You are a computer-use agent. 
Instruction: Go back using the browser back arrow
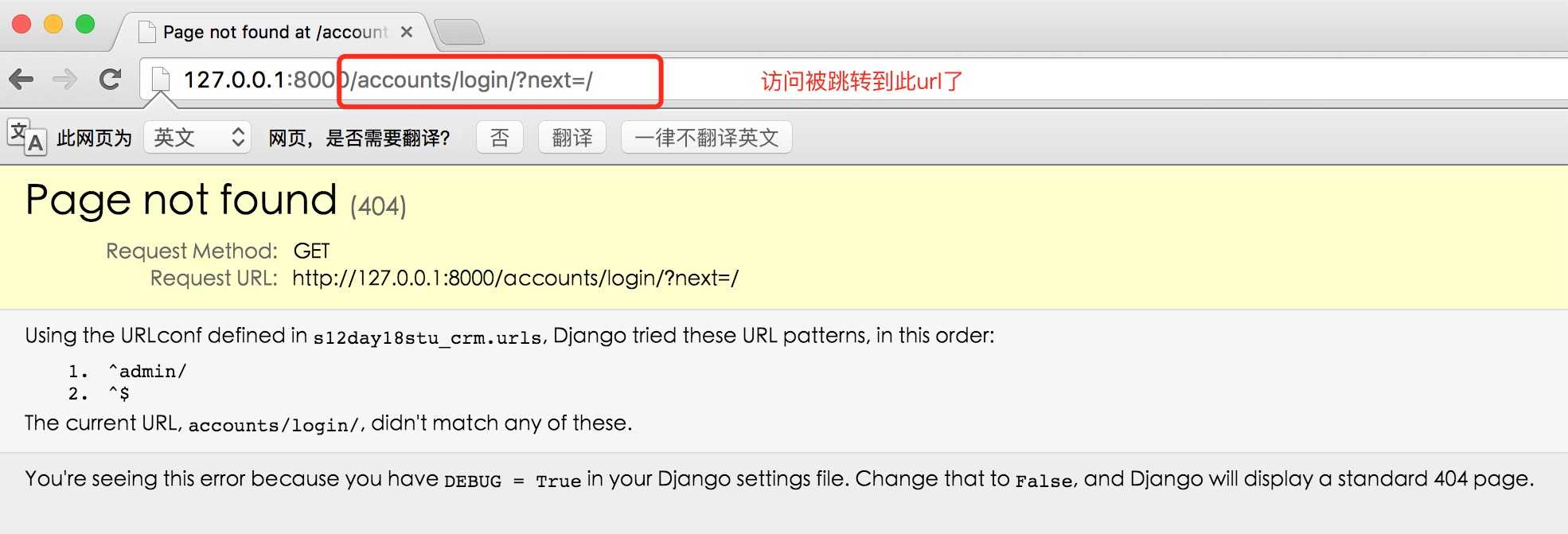(x=21, y=80)
